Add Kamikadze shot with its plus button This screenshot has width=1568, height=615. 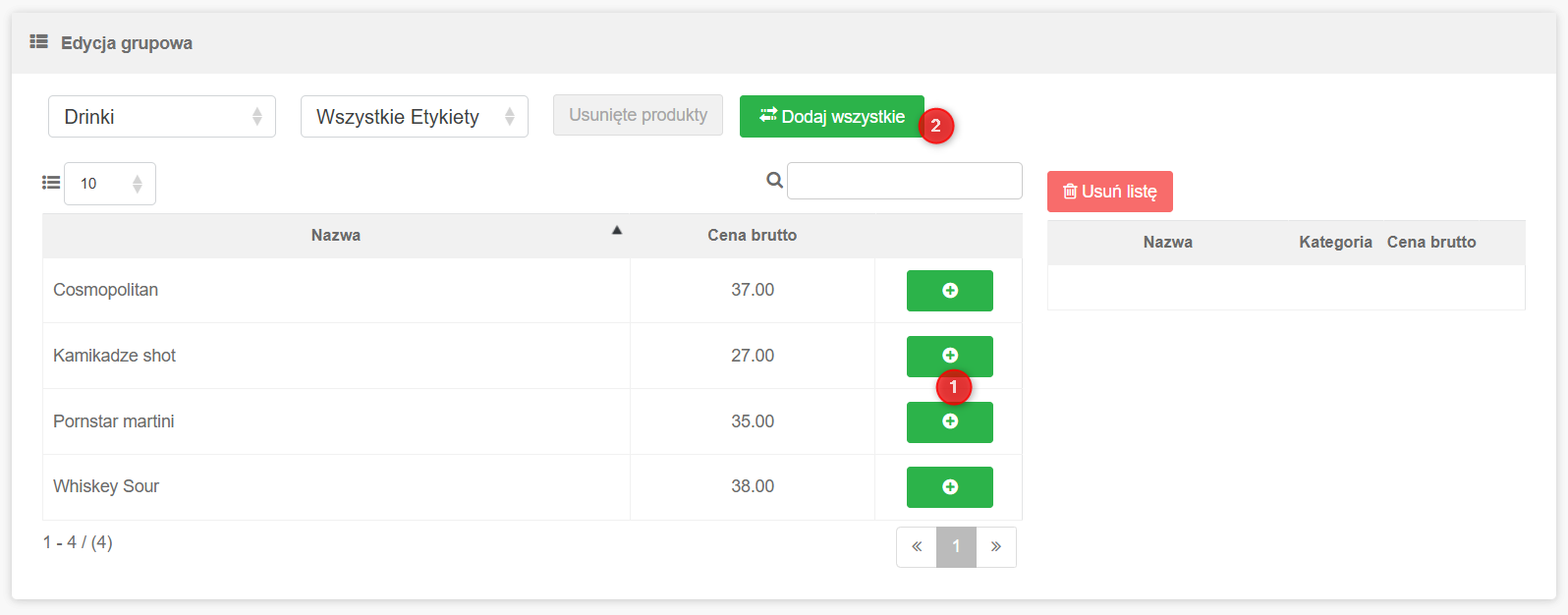[x=949, y=355]
